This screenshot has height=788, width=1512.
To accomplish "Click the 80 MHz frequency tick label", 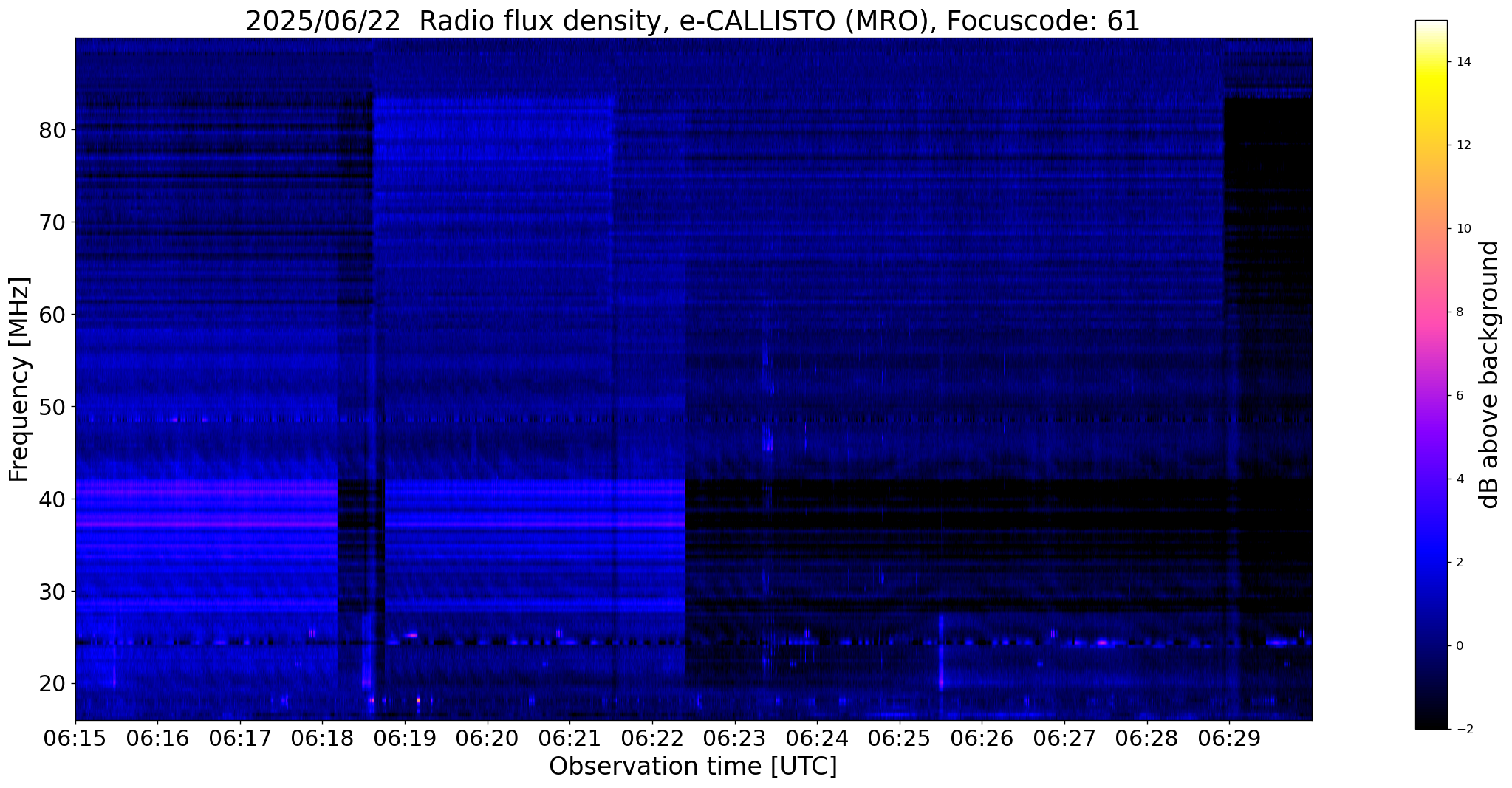I will 52,130.
